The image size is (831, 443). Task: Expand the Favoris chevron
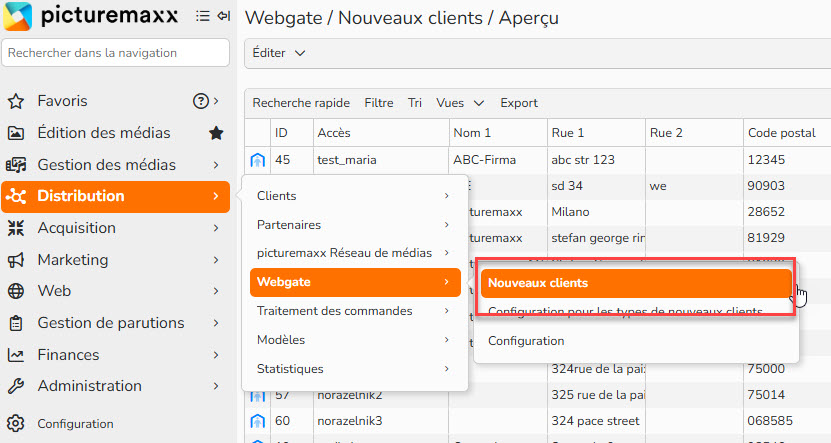pyautogui.click(x=216, y=101)
